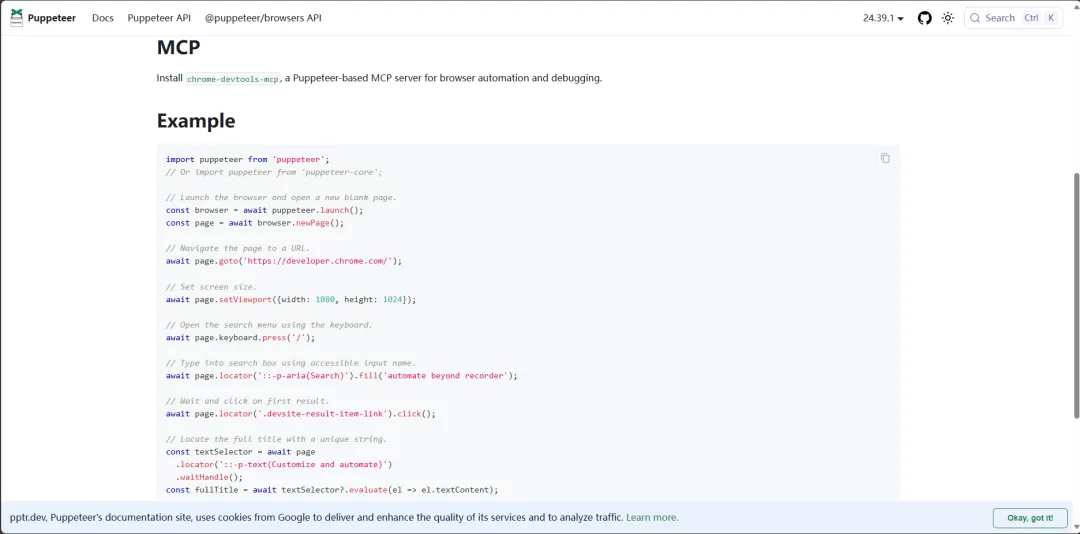Click the '// Set screen size.' comment
This screenshot has height=534, width=1080.
coord(211,287)
